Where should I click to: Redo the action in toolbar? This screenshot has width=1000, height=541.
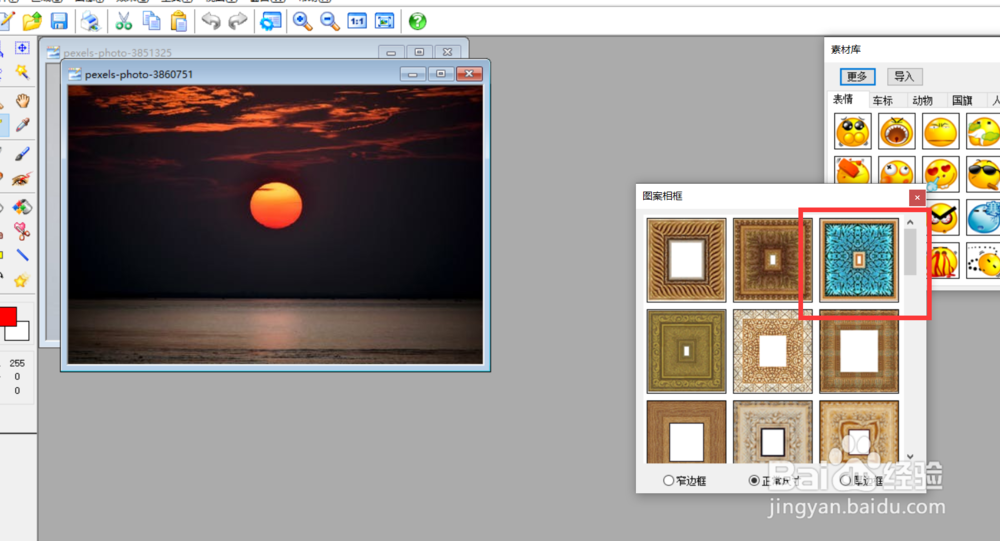[x=238, y=22]
